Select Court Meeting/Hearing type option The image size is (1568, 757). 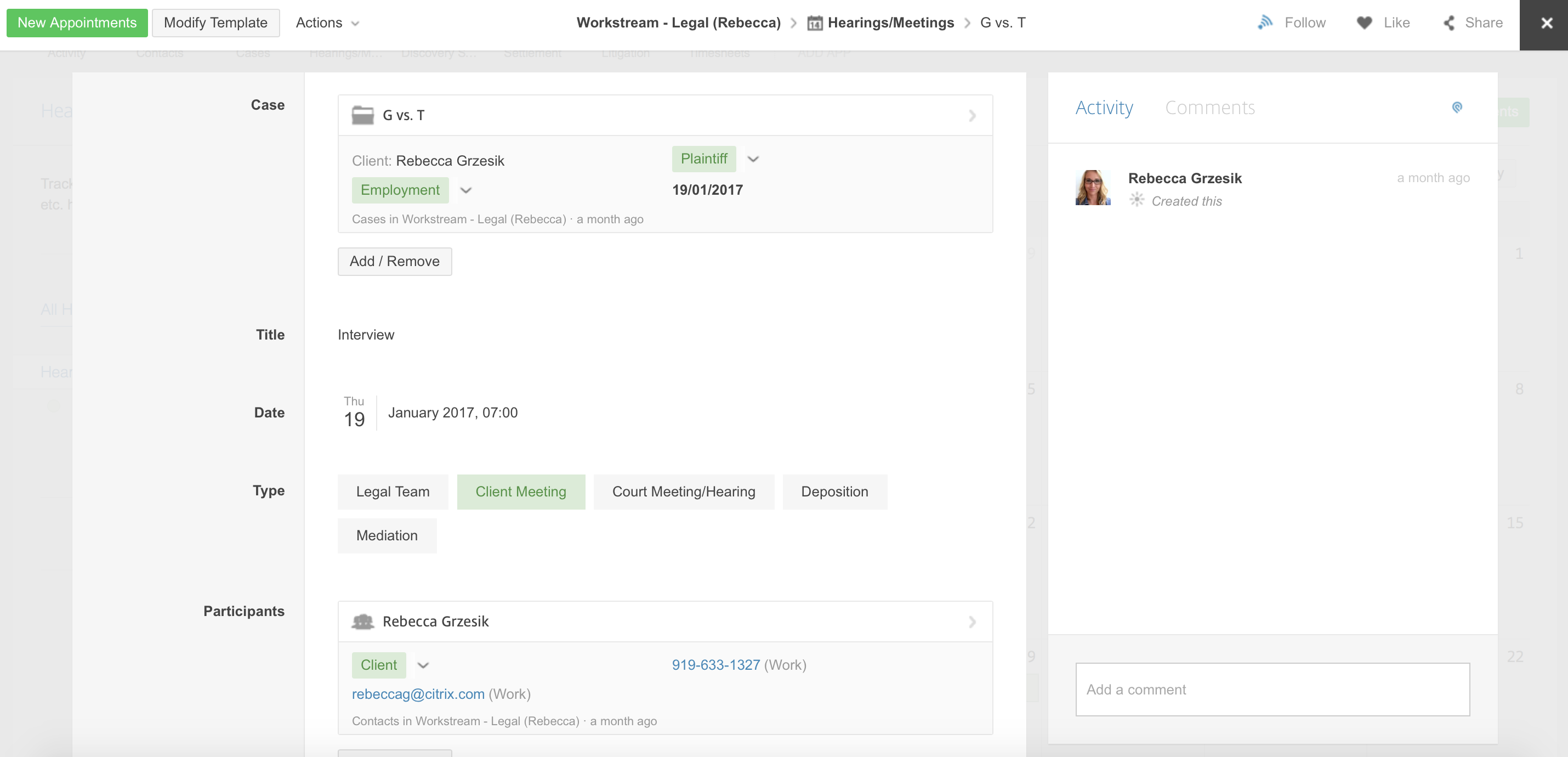(x=683, y=492)
